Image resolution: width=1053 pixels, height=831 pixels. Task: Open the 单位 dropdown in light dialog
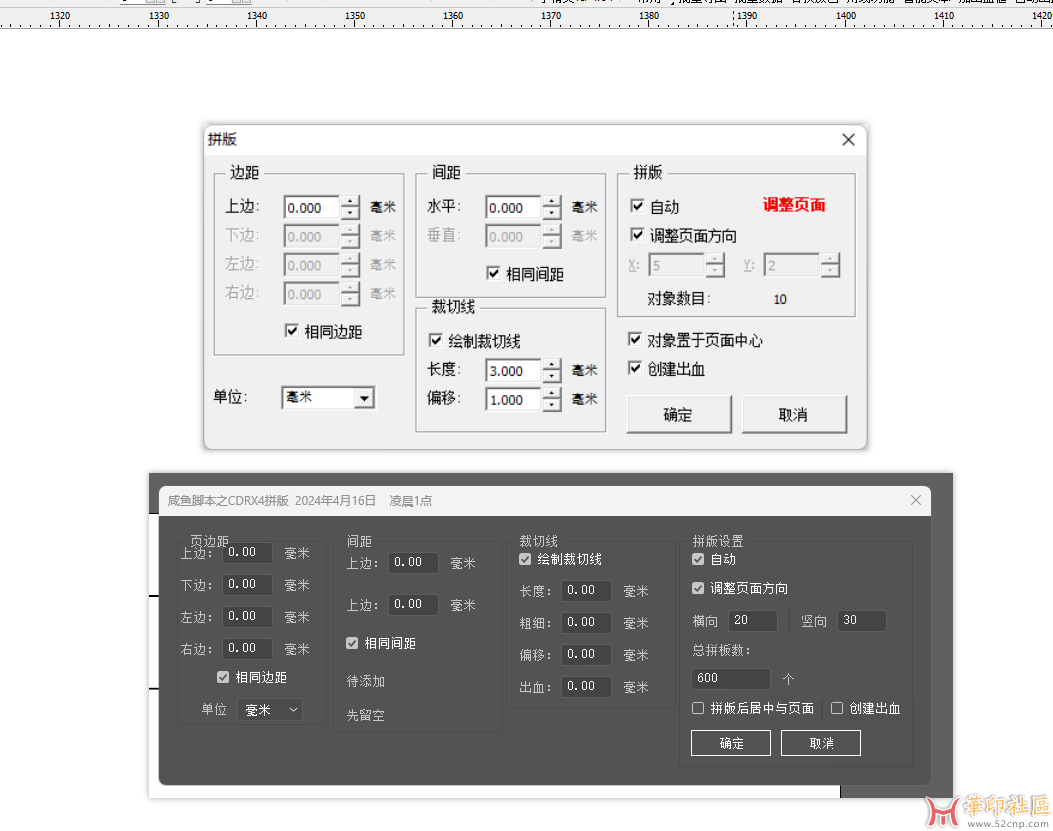pos(364,398)
